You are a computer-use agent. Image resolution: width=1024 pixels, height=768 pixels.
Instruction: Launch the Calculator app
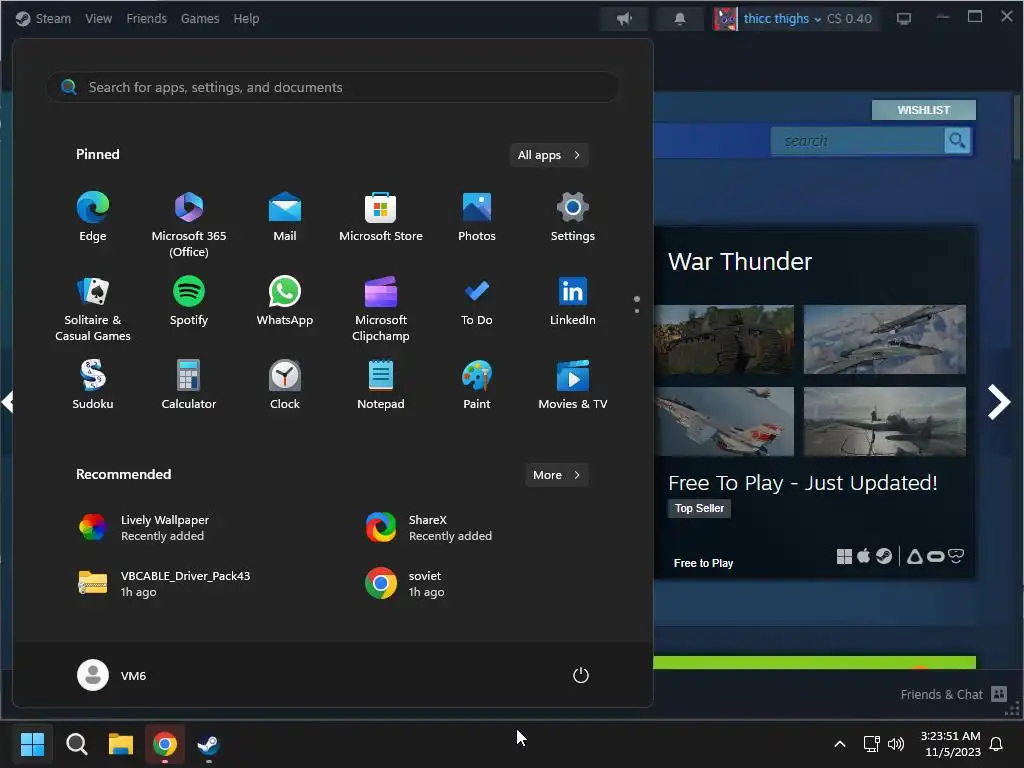189,385
